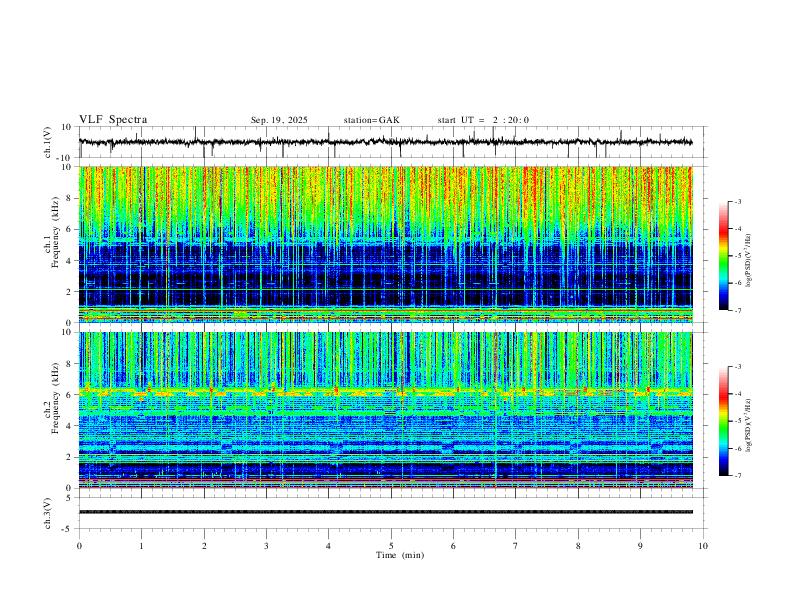
Task: Click the "10" tick on the time axis
Action: click(703, 546)
